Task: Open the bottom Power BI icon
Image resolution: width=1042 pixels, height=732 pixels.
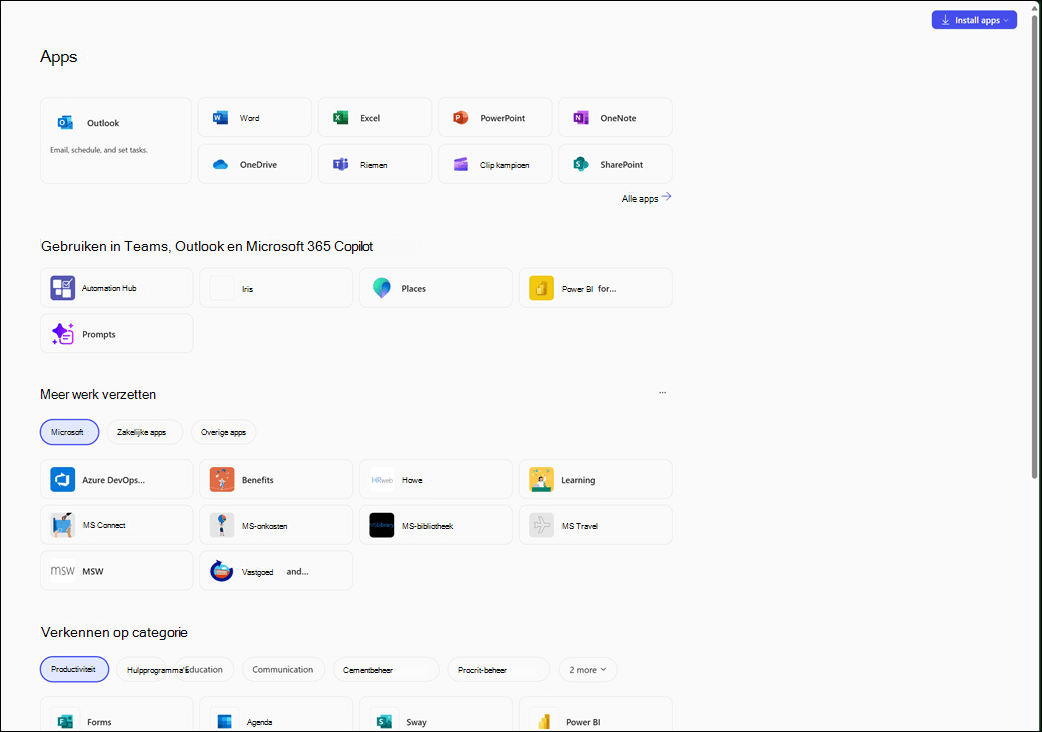Action: pyautogui.click(x=544, y=722)
